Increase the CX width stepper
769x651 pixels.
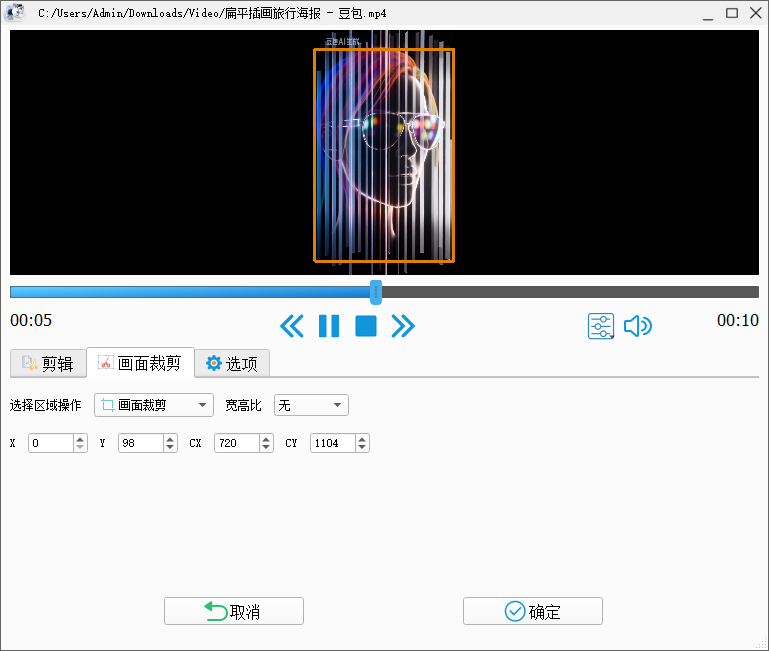click(266, 438)
